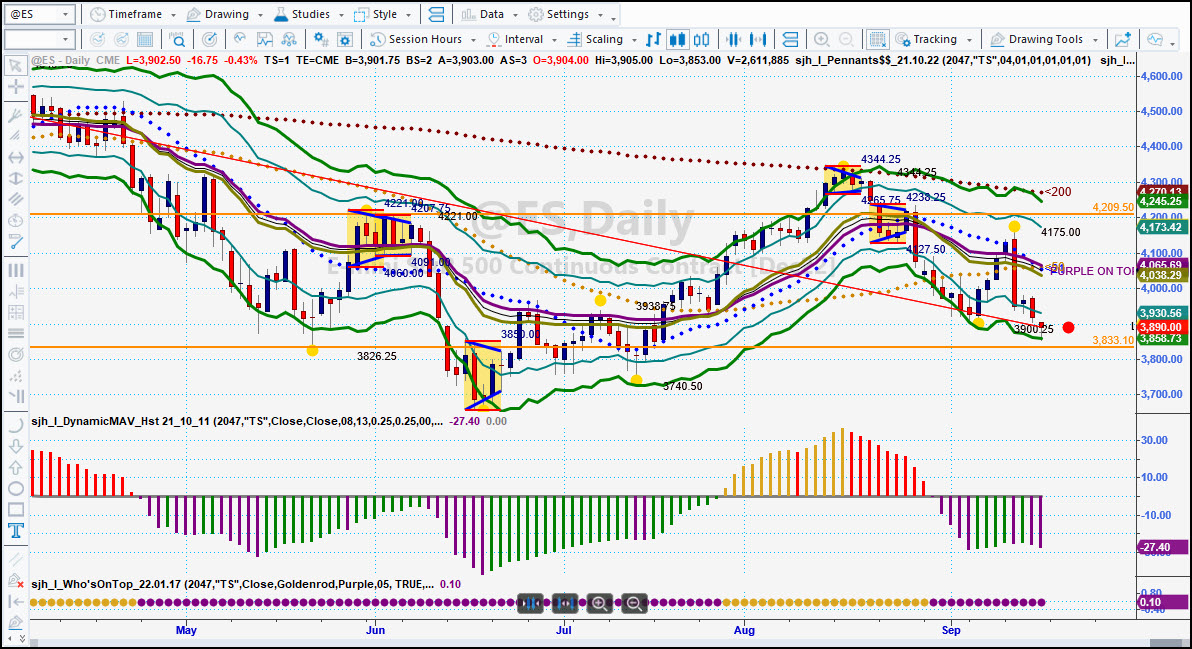Click the overlay zoom-out button on chart
The image size is (1192, 649).
point(634,603)
